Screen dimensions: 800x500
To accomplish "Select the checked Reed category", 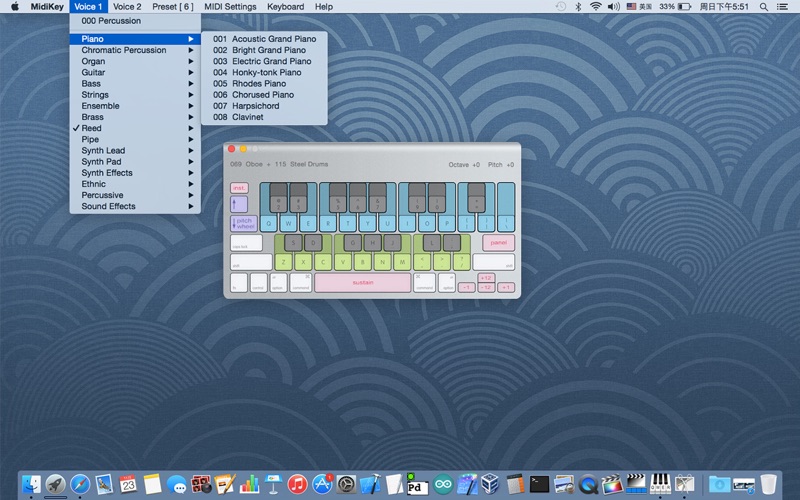I will coord(91,128).
